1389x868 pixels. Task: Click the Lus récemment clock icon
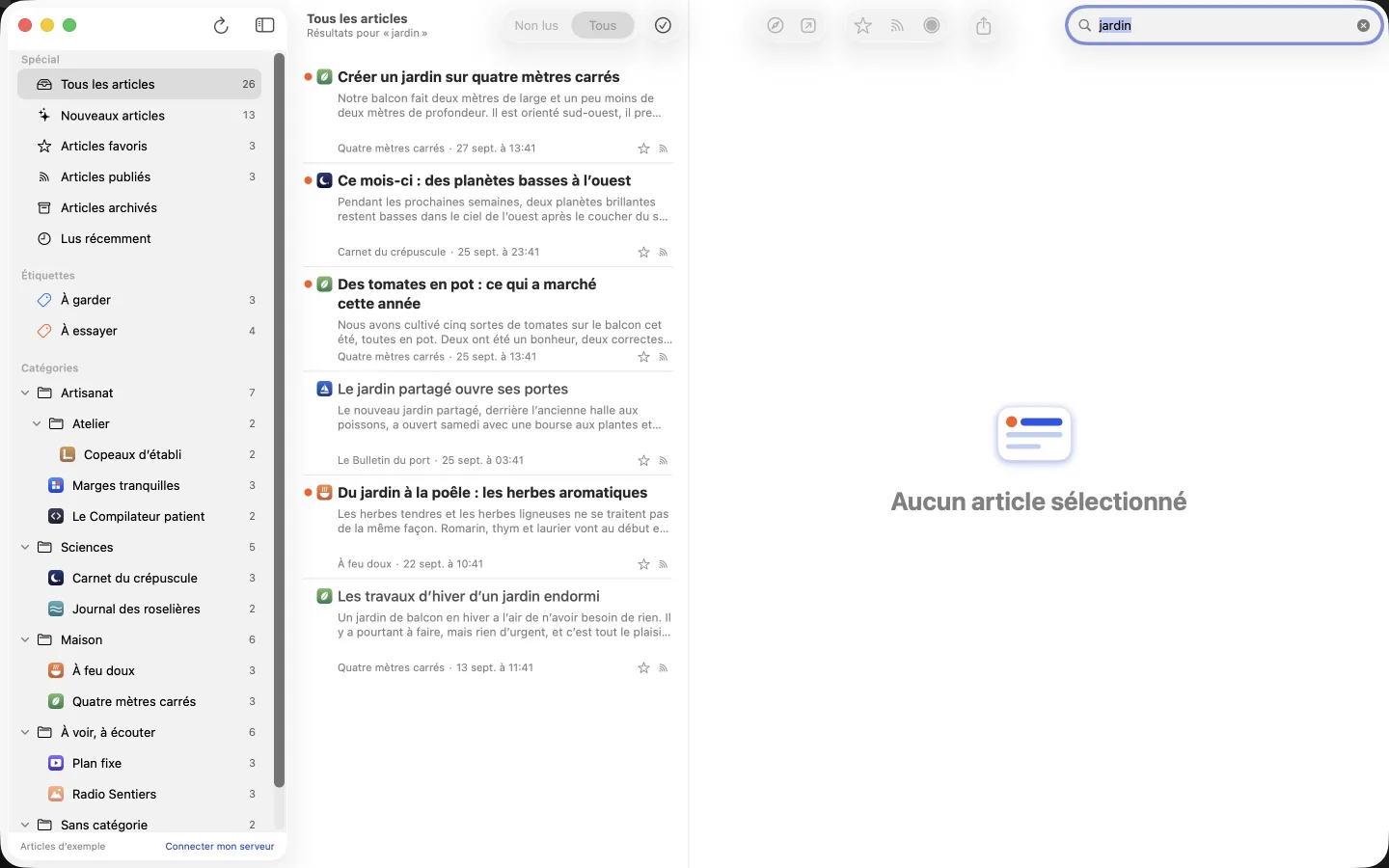click(44, 238)
